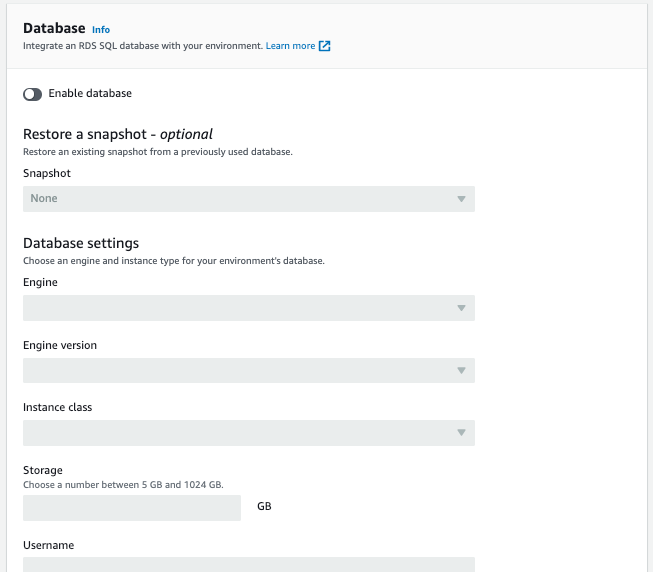The width and height of the screenshot is (653, 572).
Task: Open the Engine selection box
Action: click(x=240, y=308)
